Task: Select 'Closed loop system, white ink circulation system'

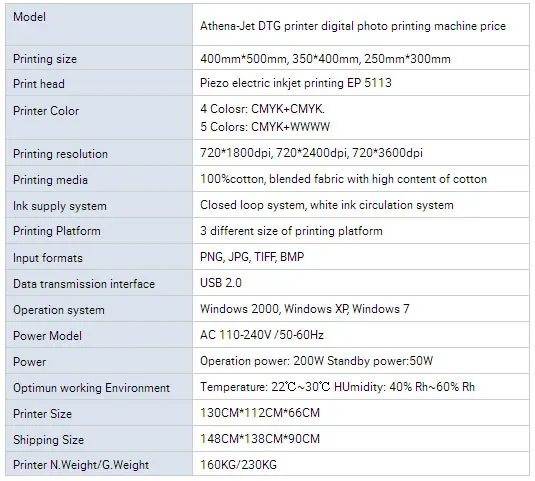Action: [327, 205]
